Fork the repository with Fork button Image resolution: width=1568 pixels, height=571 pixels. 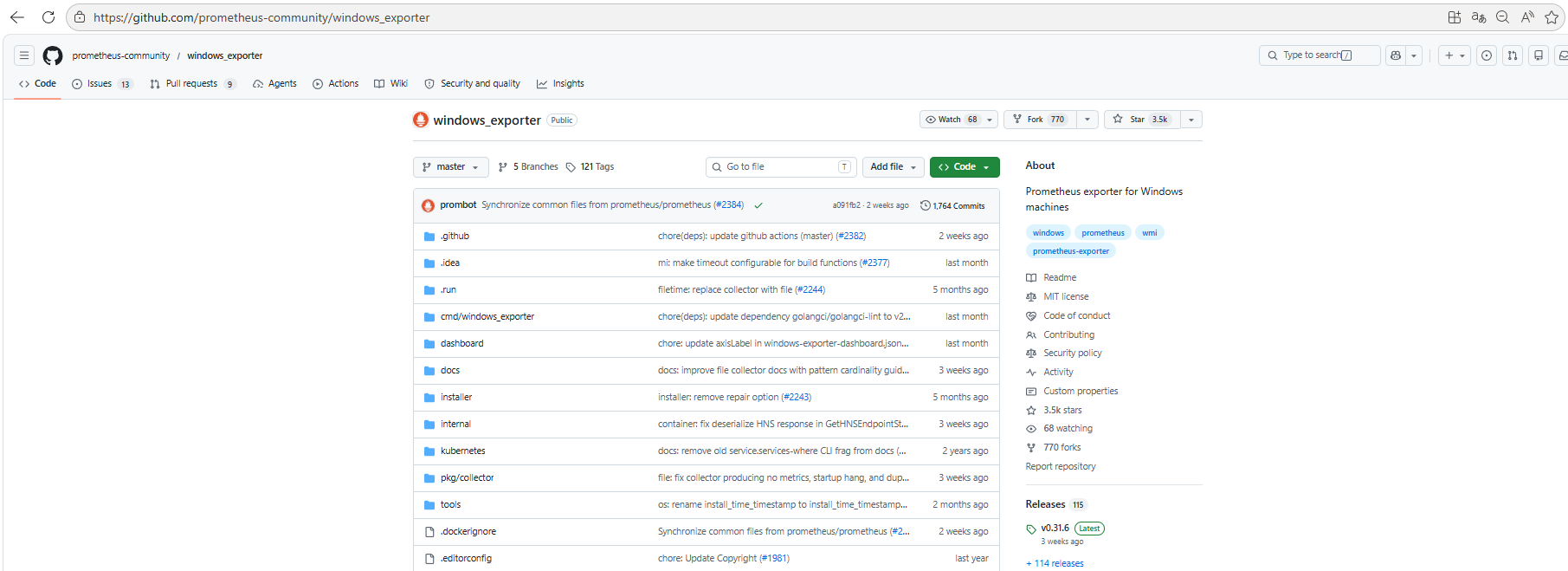pyautogui.click(x=1040, y=120)
